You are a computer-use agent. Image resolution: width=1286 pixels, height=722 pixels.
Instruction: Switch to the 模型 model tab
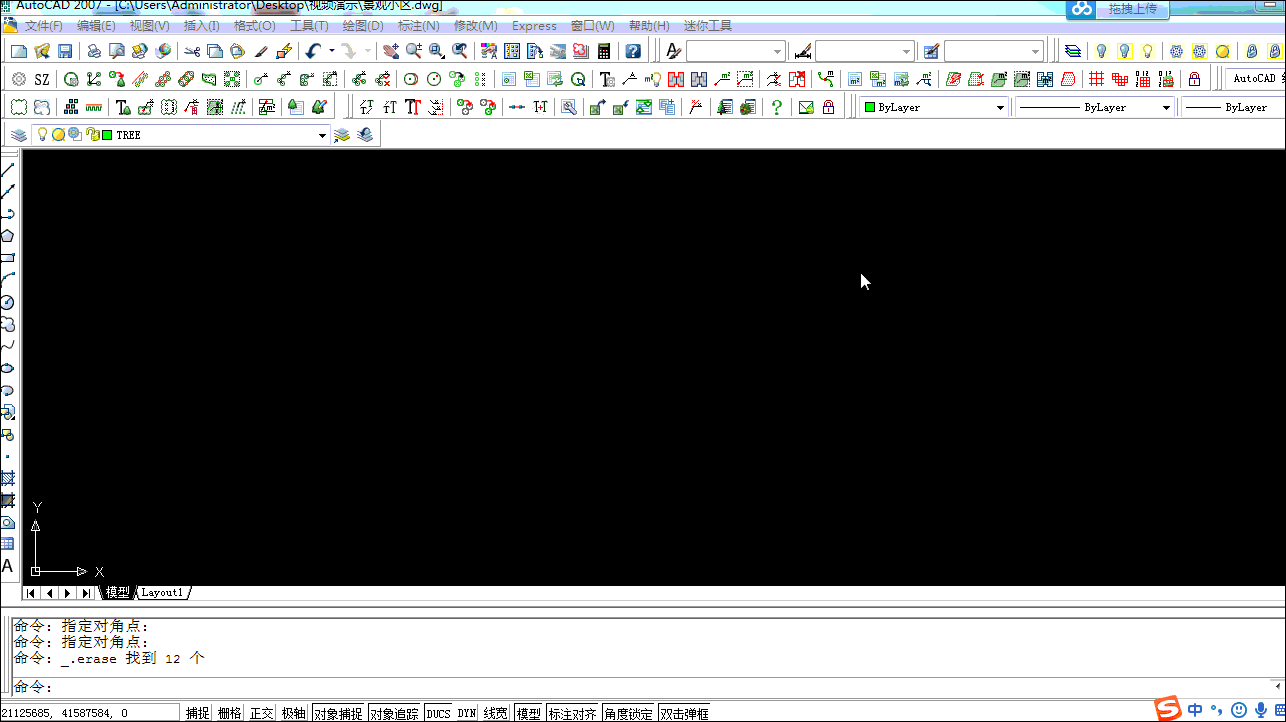[118, 593]
